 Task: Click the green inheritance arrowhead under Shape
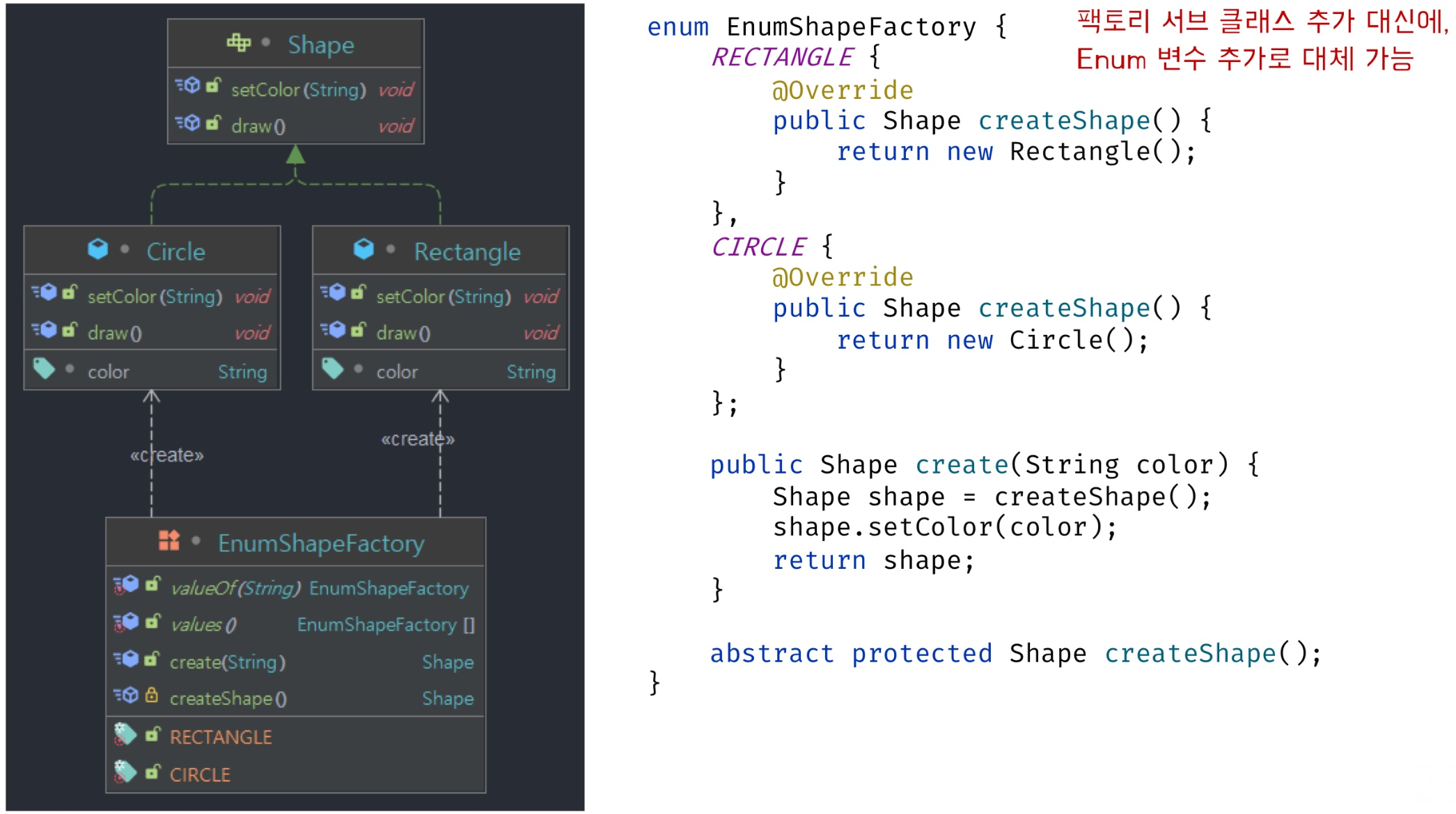click(x=295, y=155)
